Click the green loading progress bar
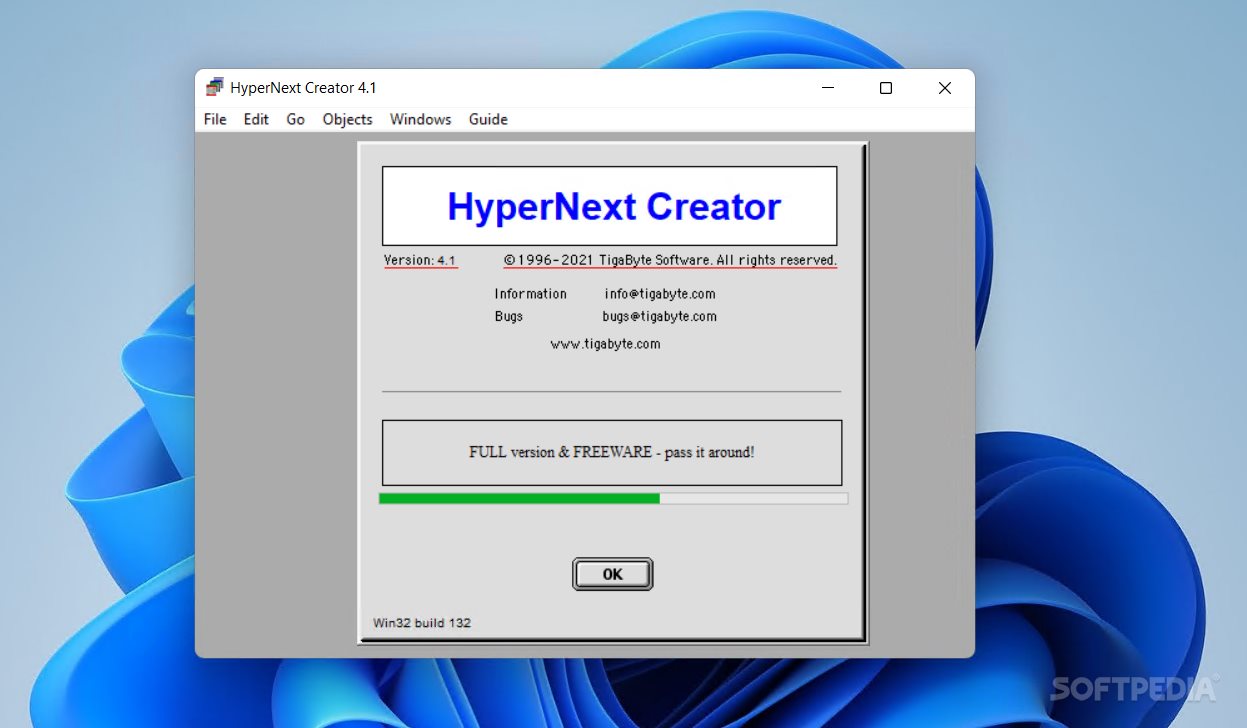The width and height of the screenshot is (1247, 728). 613,498
